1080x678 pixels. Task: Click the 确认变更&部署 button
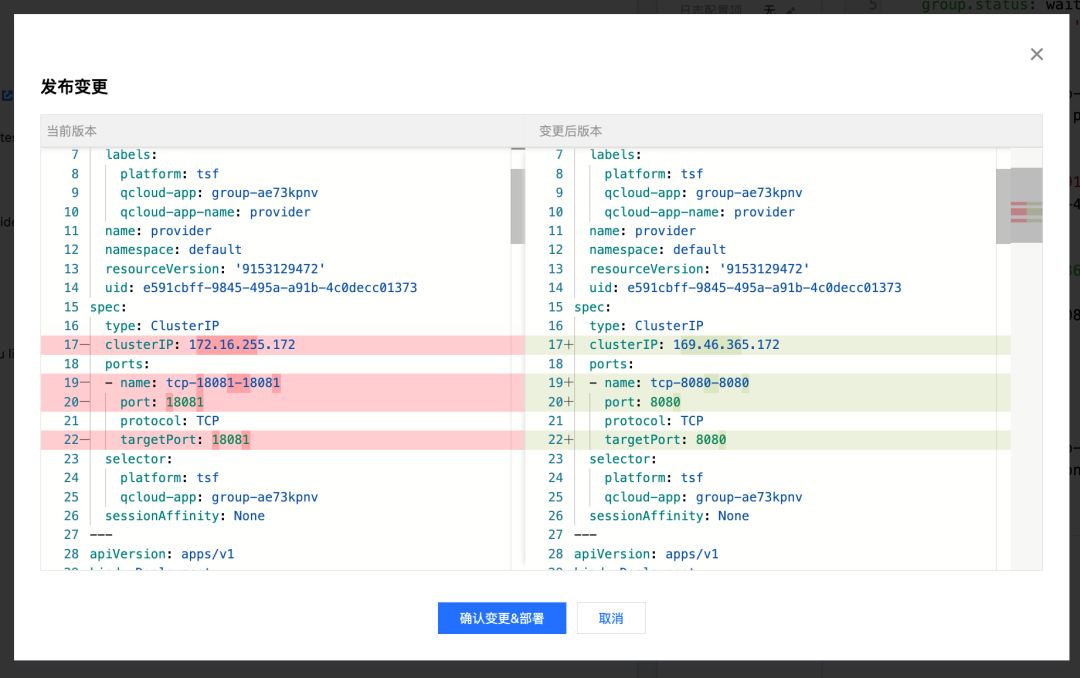501,618
